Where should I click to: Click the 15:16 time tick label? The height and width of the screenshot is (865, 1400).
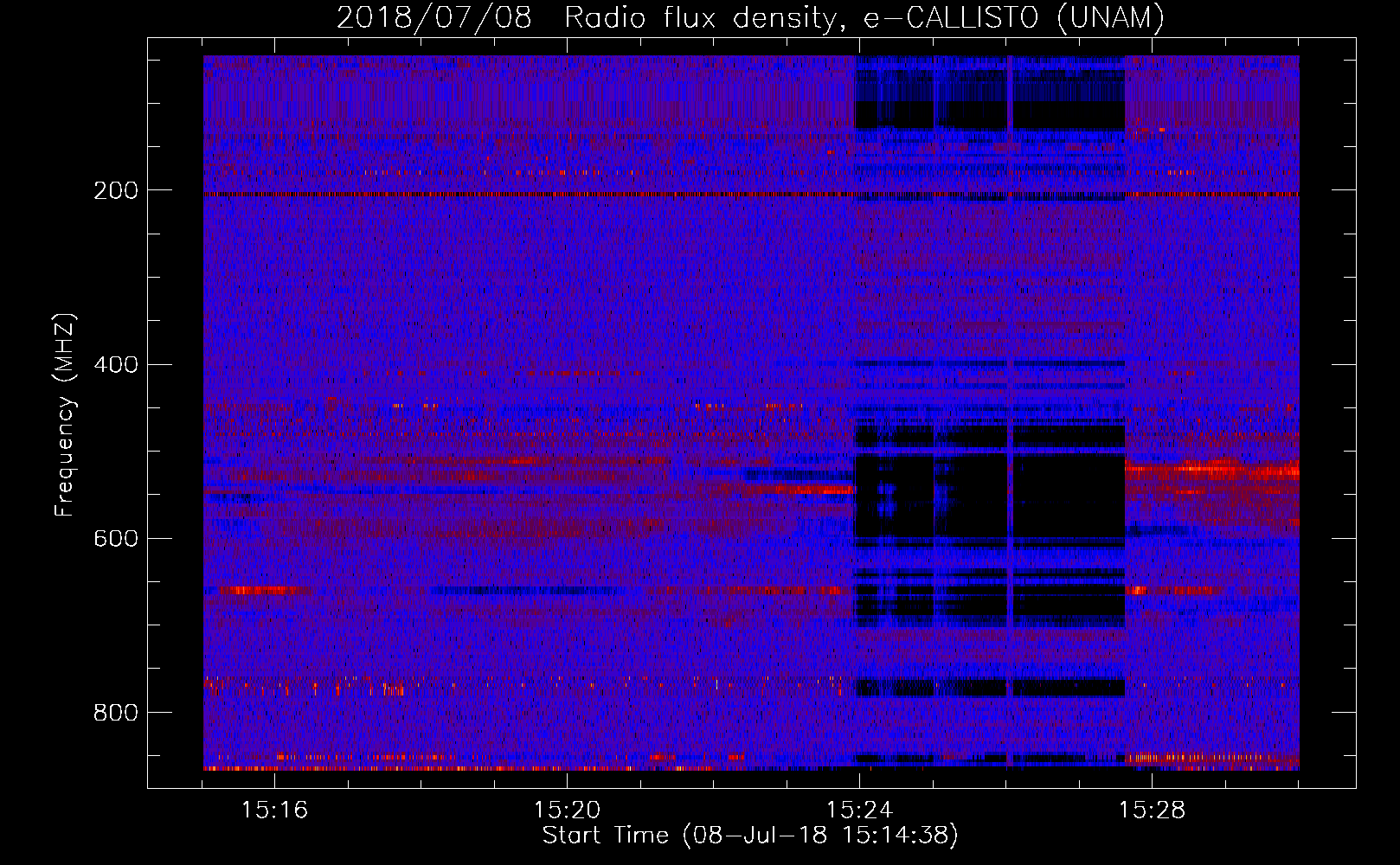pyautogui.click(x=274, y=811)
